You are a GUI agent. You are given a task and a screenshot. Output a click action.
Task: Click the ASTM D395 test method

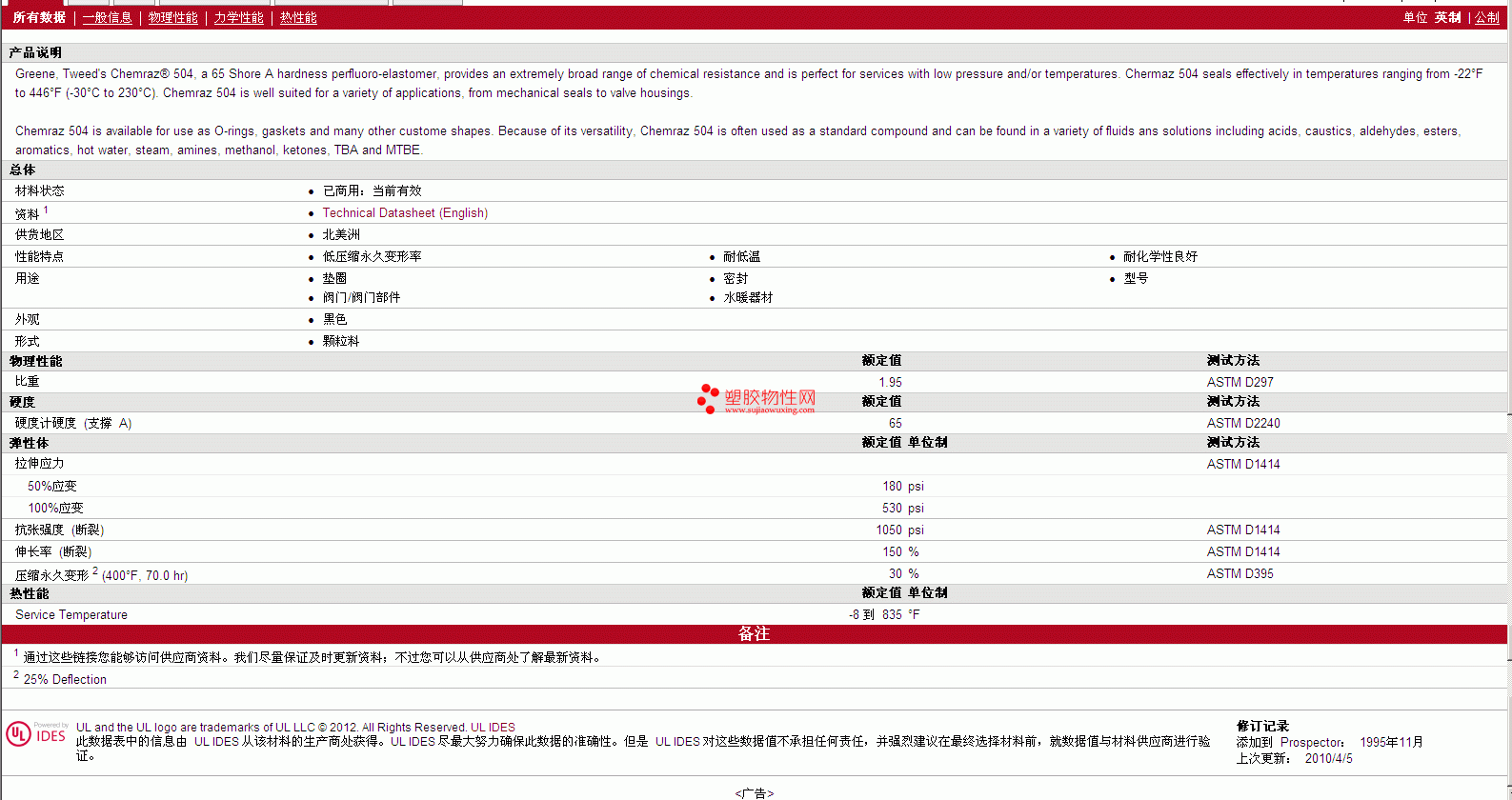(1240, 573)
